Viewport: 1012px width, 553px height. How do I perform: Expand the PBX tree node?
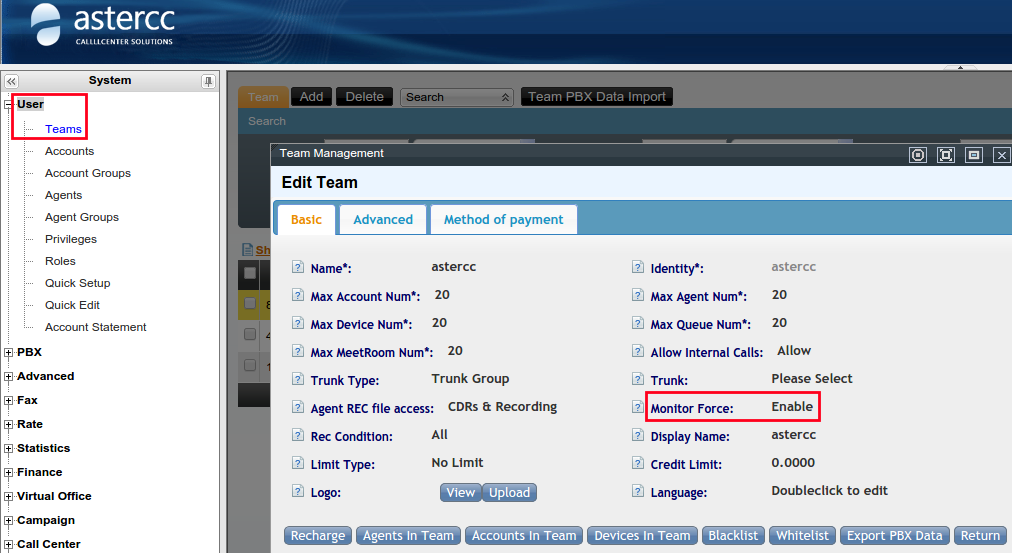pos(9,353)
